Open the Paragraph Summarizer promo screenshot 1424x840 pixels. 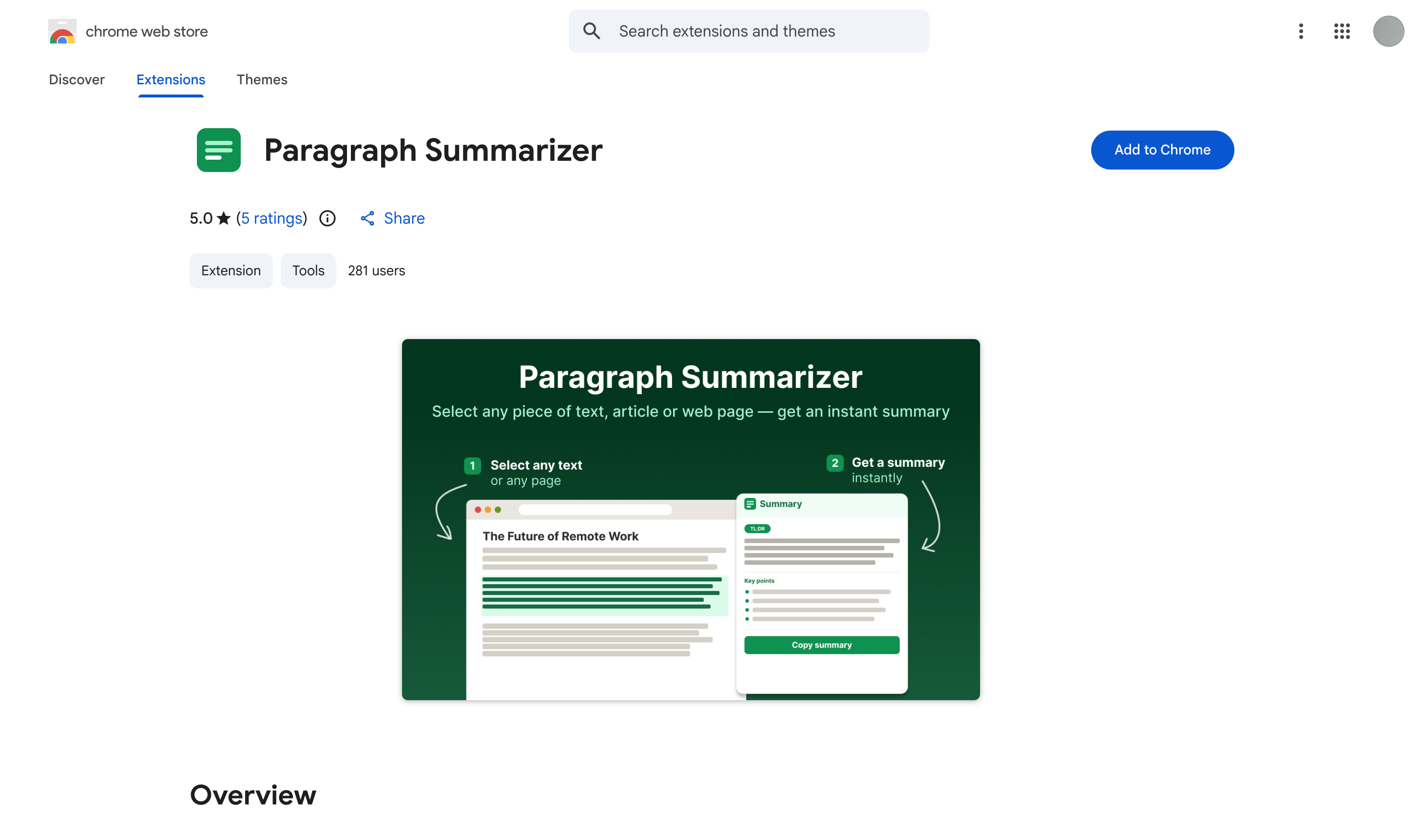(x=691, y=519)
